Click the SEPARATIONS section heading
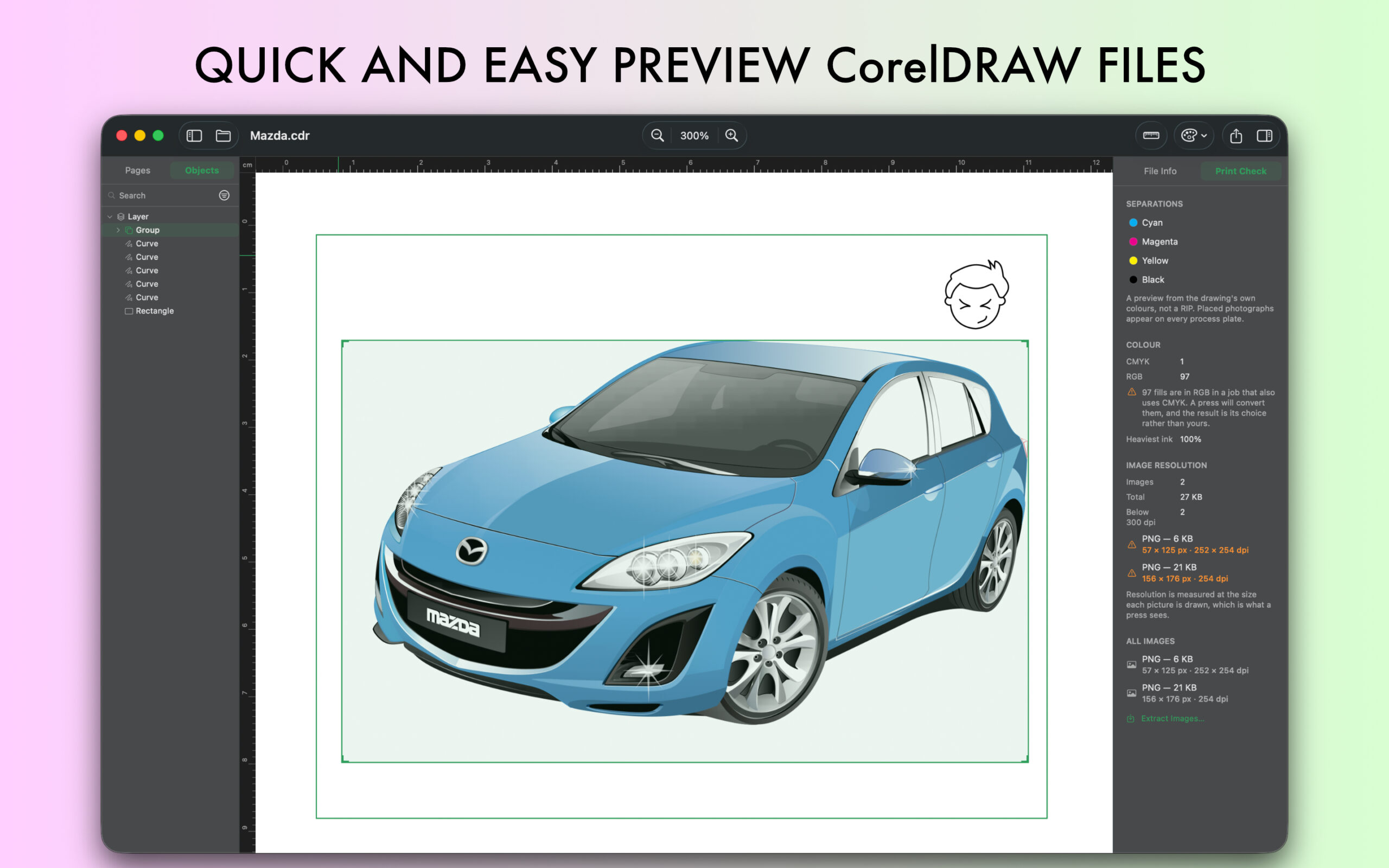 click(1154, 204)
